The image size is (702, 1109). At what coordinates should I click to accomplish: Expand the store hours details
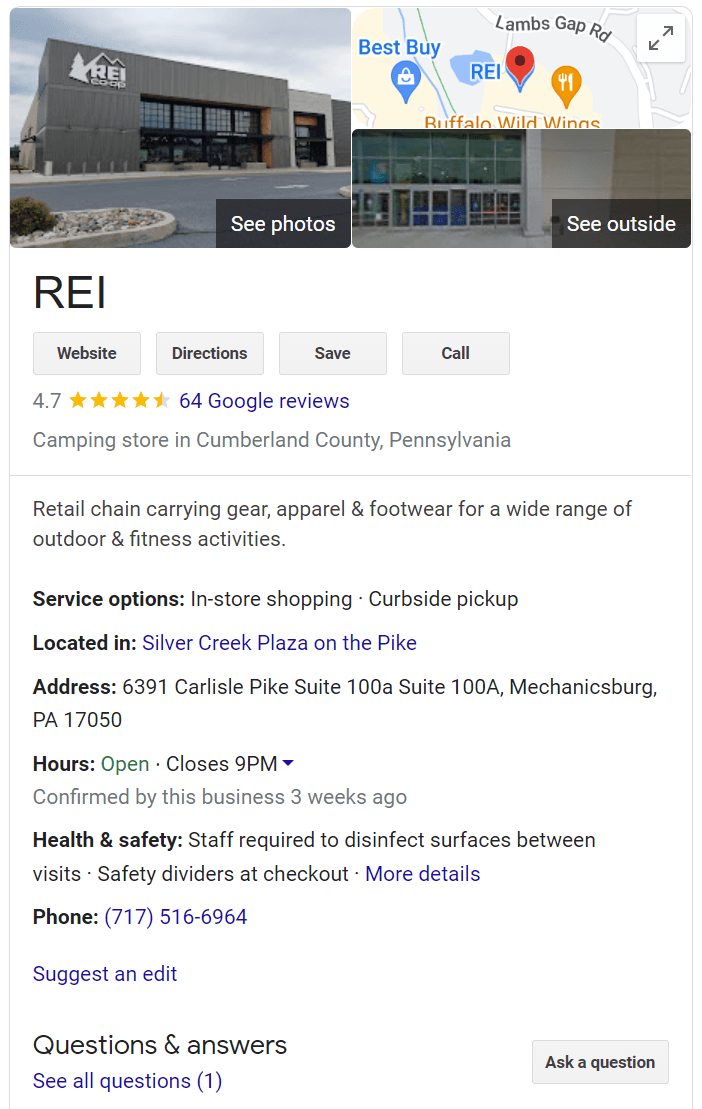tap(287, 762)
